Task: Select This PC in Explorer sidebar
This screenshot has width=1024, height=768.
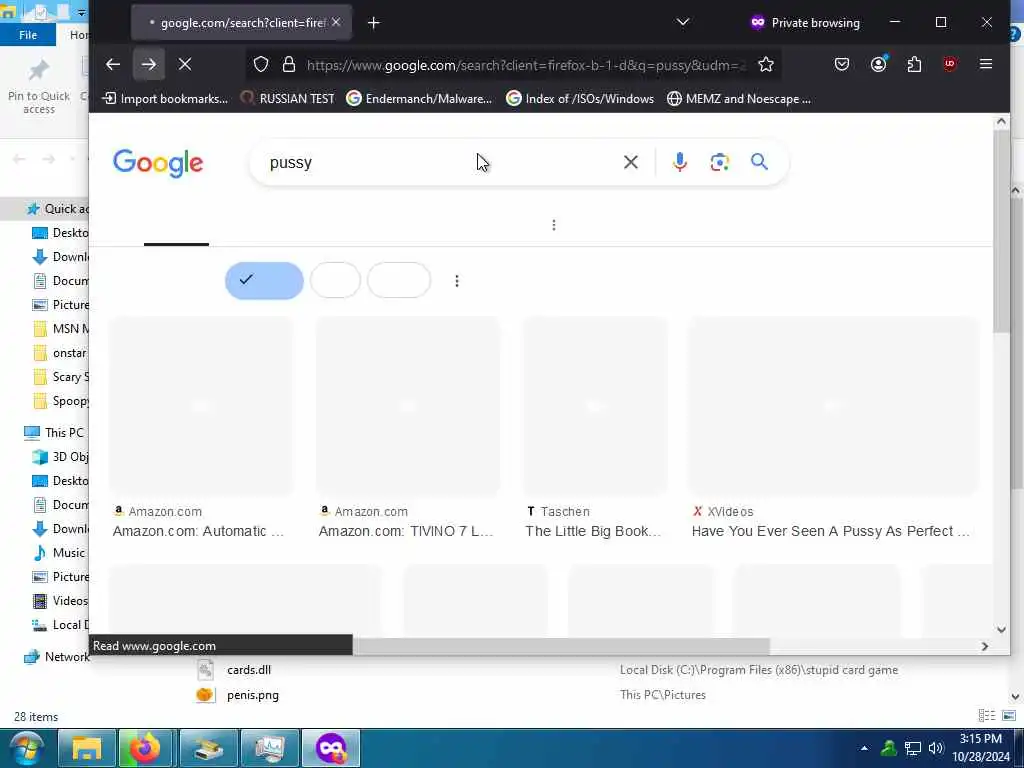Action: (x=55, y=432)
